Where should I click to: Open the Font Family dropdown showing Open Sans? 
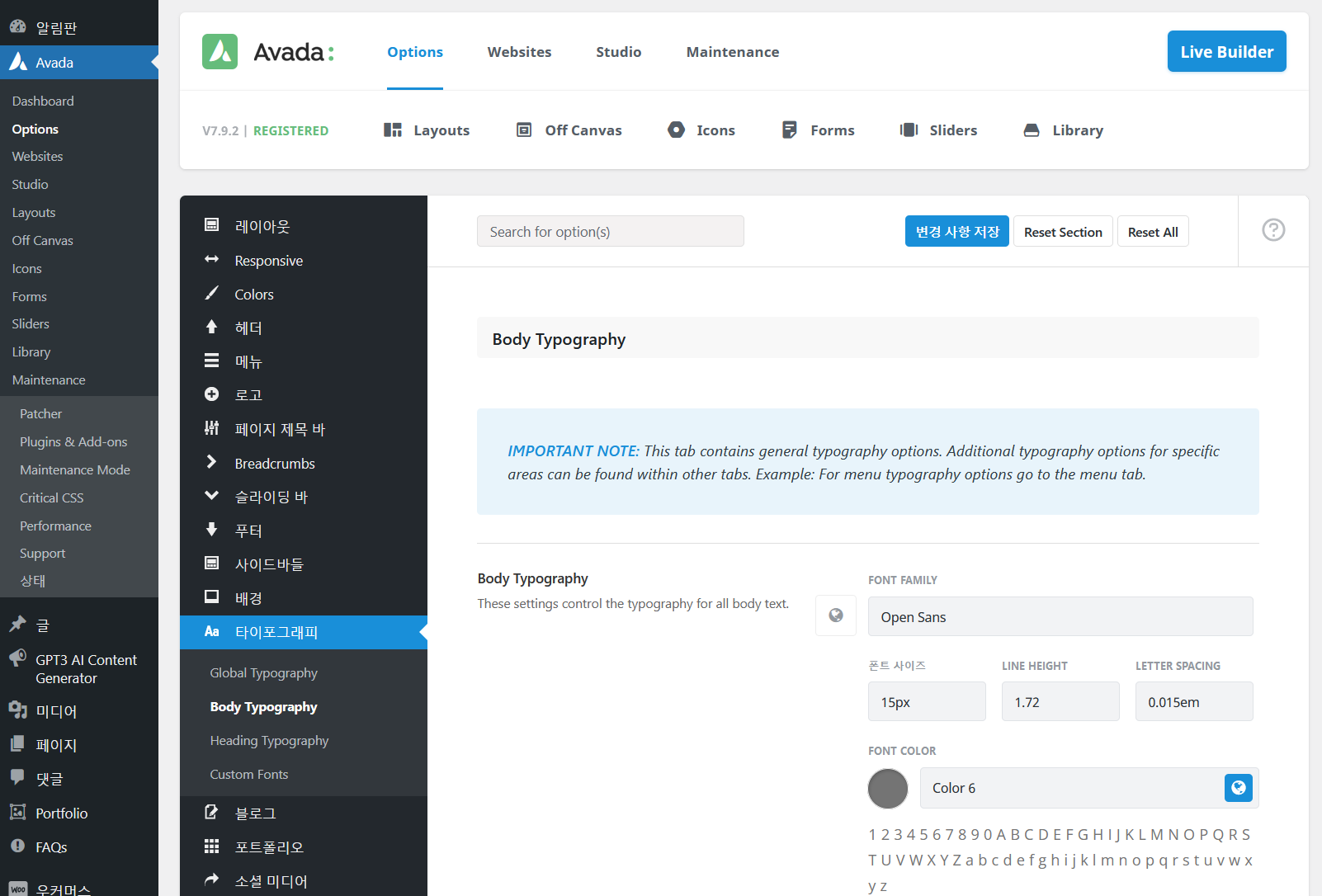pos(1060,616)
